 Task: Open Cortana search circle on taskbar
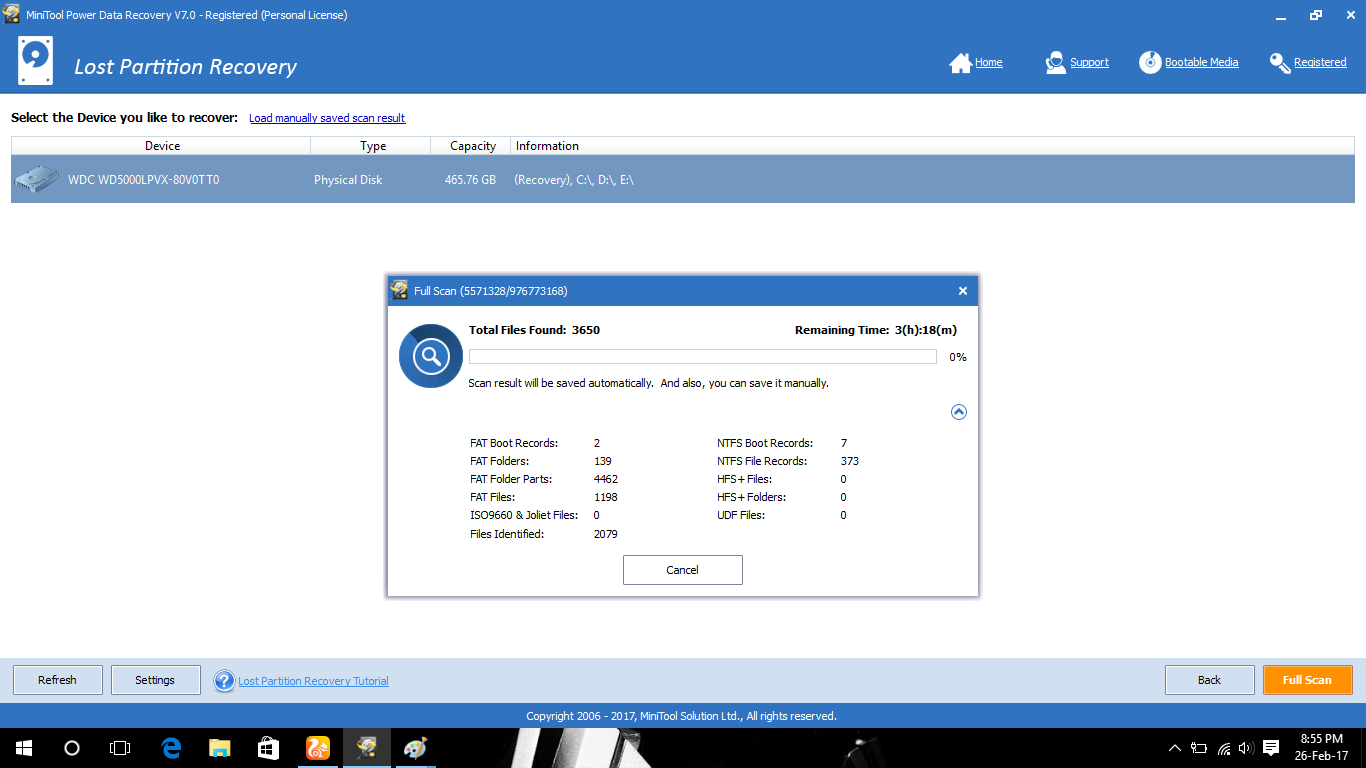coord(72,748)
